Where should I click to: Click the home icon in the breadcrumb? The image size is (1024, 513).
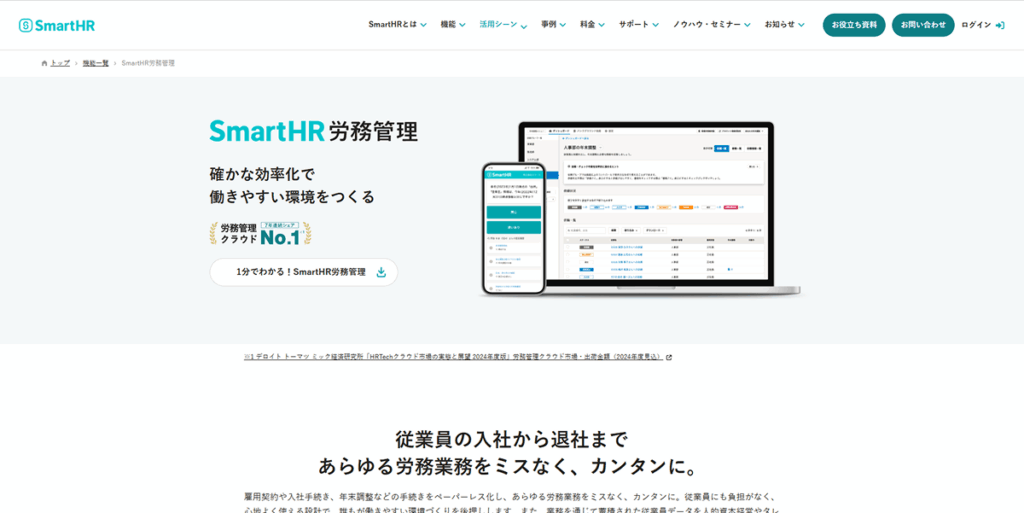click(x=44, y=63)
